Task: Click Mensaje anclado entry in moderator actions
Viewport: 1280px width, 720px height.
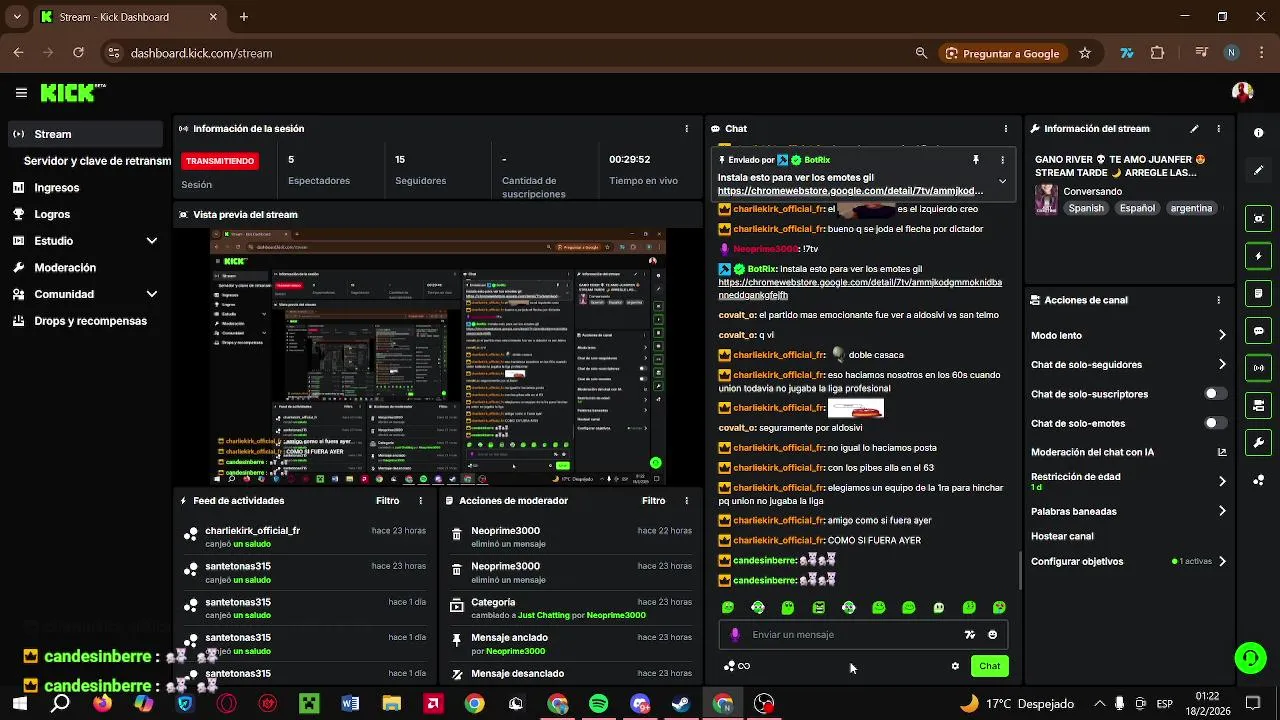Action: point(570,643)
